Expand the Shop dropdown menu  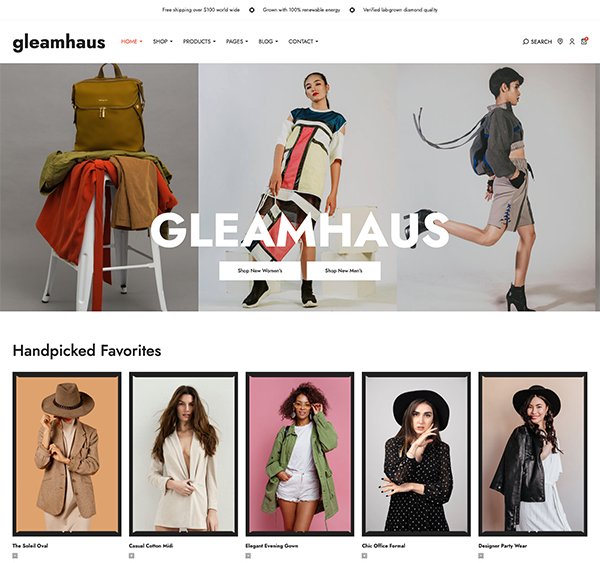point(163,41)
